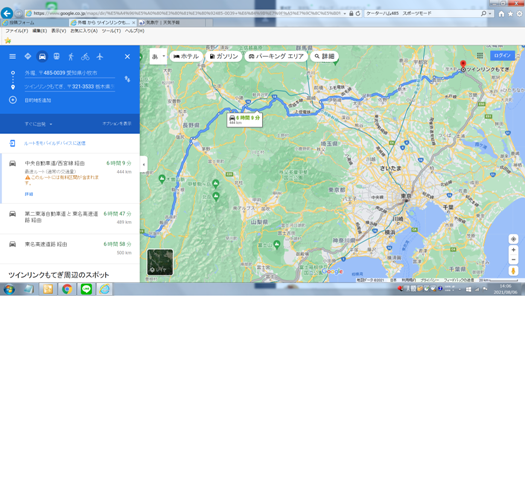Select the 第二東海自動車道 と 東名高速道路 route

tap(70, 219)
